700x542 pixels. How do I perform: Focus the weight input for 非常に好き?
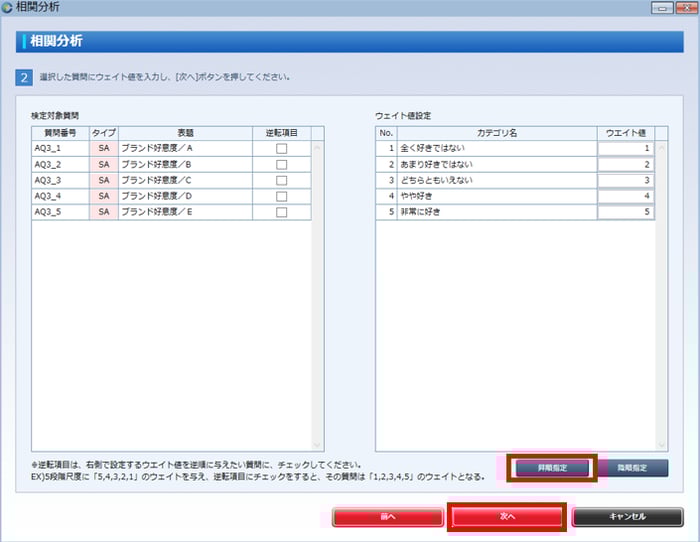625,212
